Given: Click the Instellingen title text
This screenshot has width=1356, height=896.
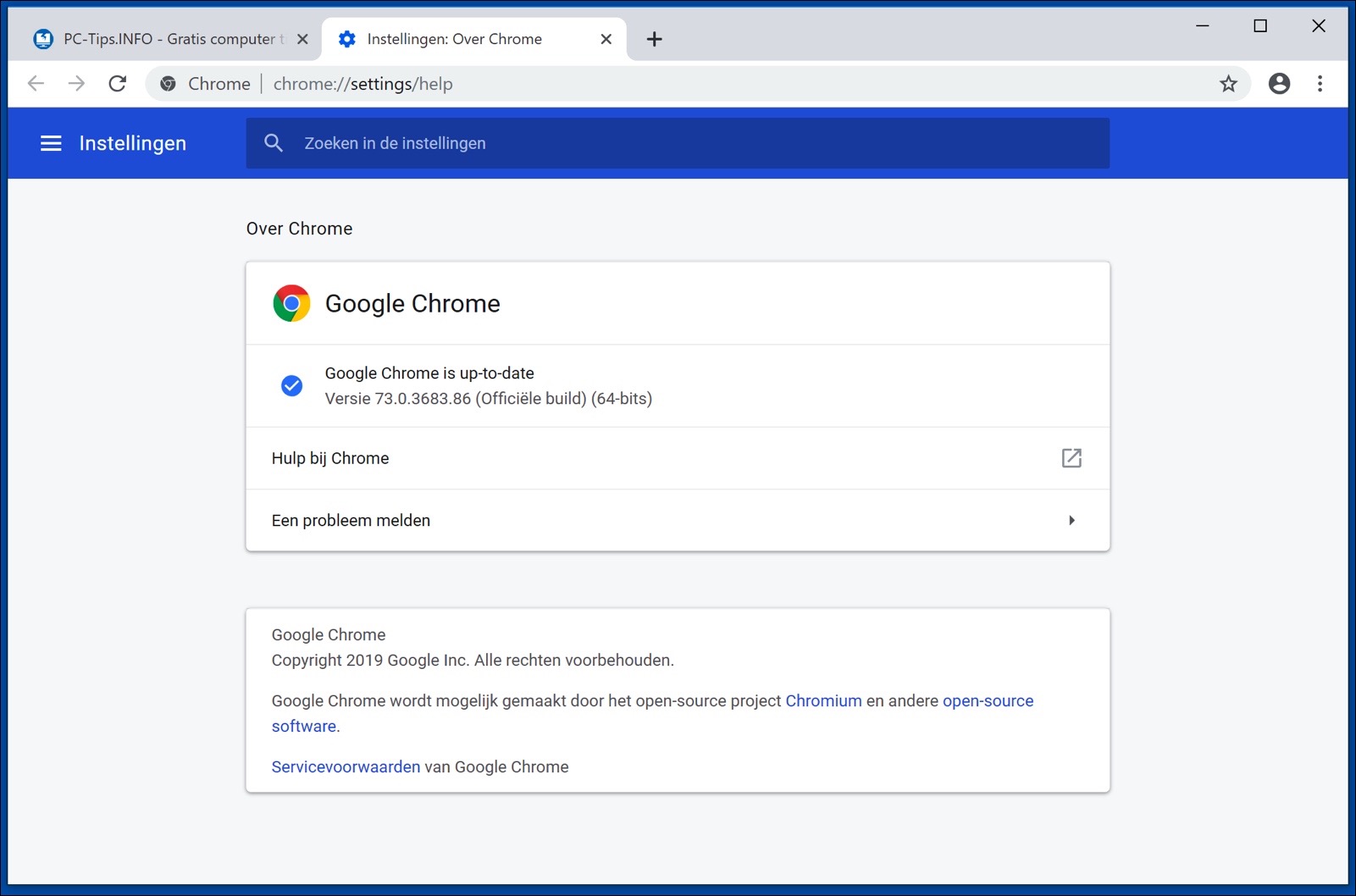Looking at the screenshot, I should coord(133,143).
